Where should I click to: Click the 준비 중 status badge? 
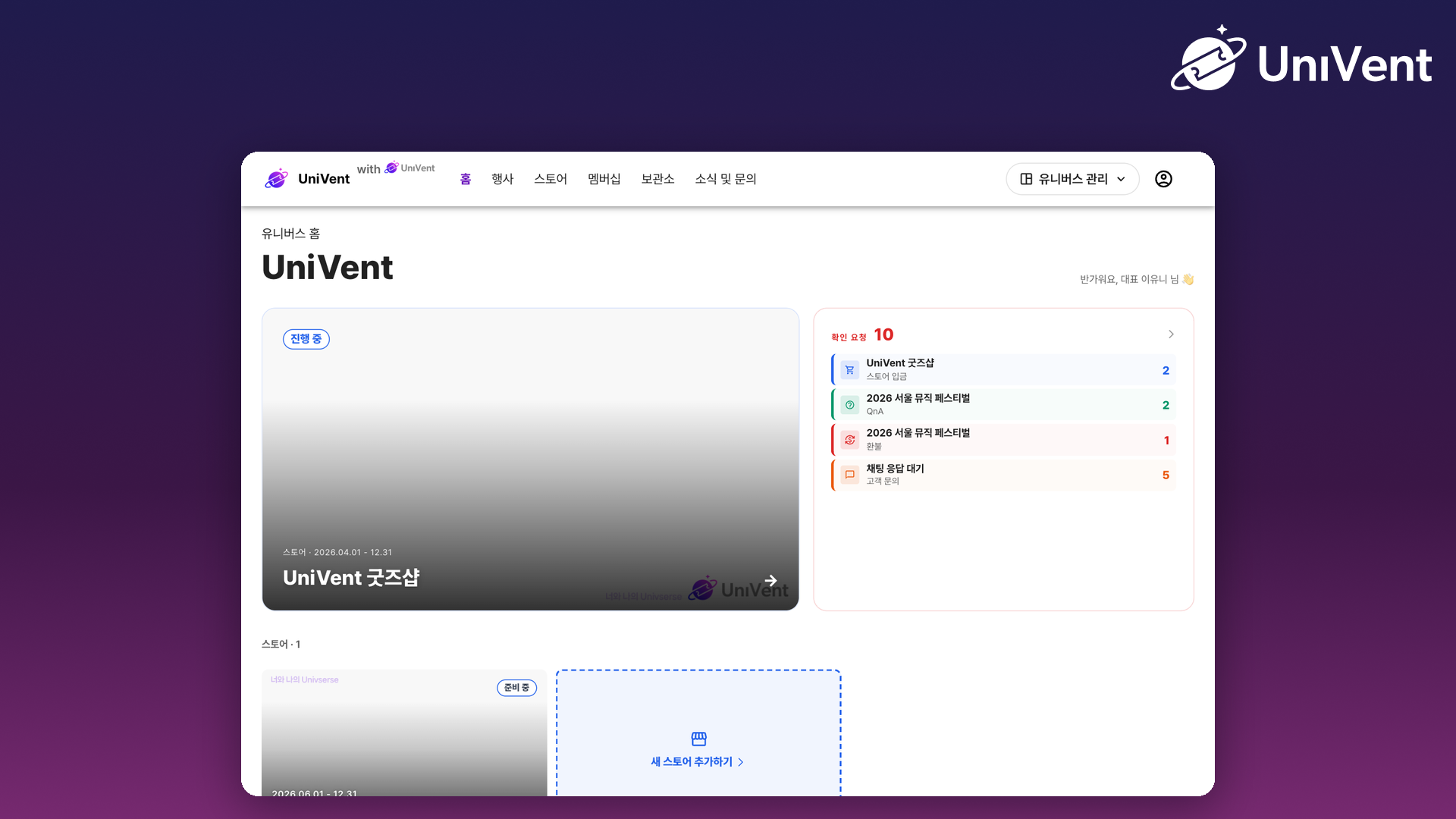tap(516, 688)
